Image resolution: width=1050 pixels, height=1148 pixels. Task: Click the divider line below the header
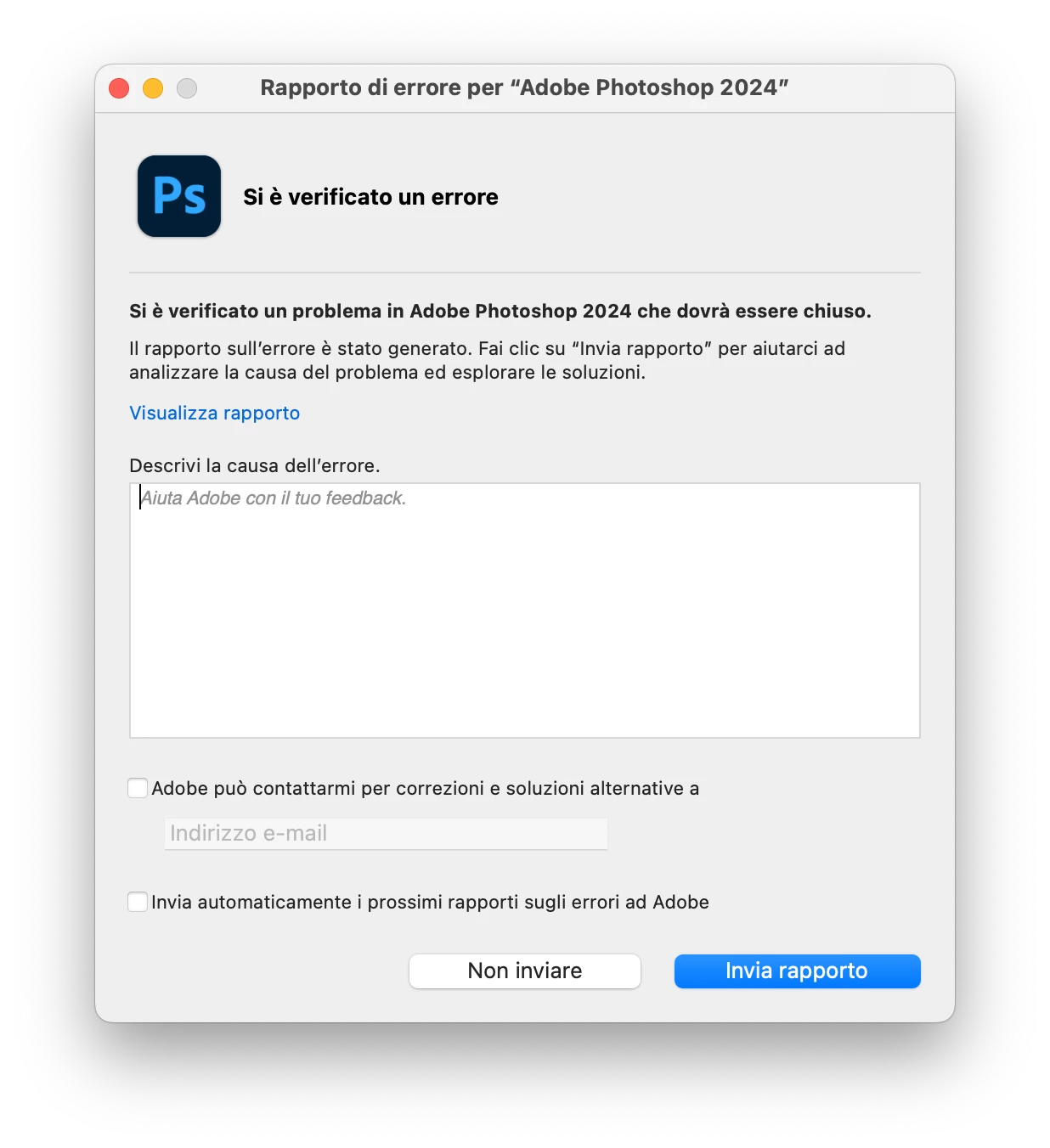click(x=525, y=273)
